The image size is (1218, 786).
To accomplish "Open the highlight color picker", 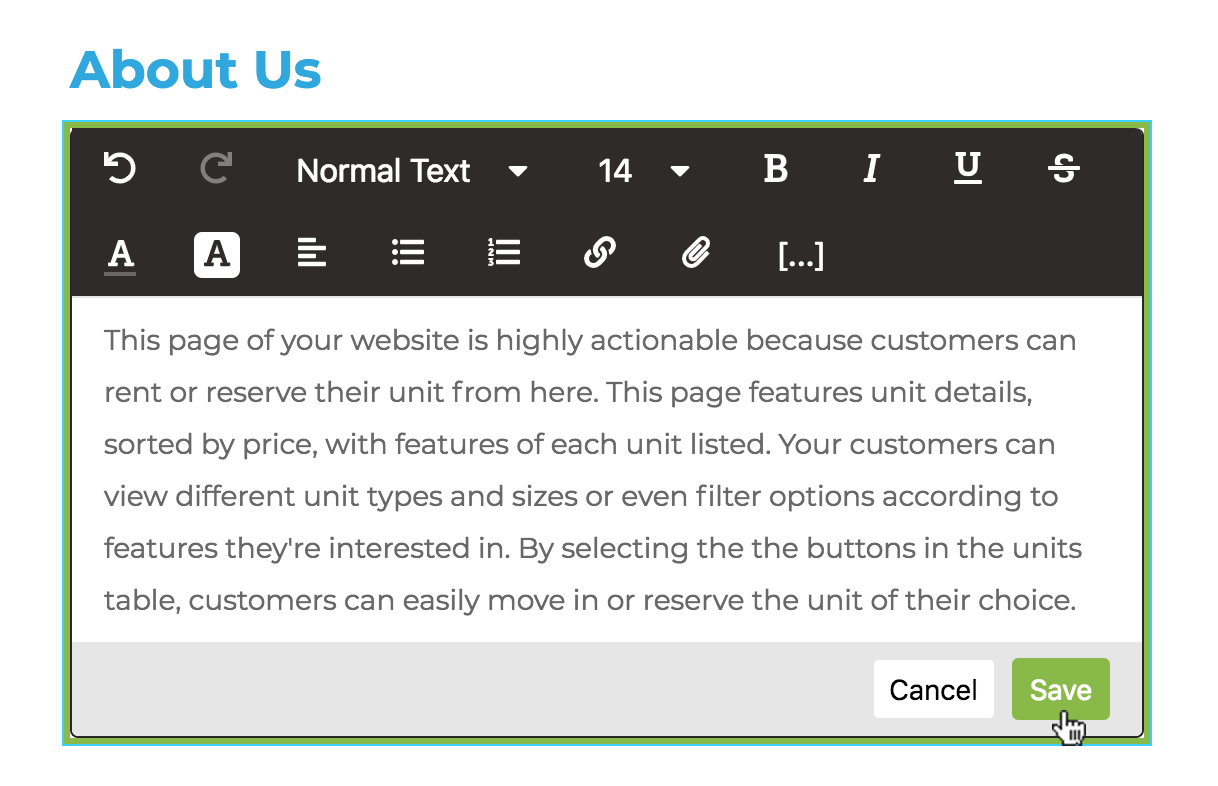I will point(216,253).
